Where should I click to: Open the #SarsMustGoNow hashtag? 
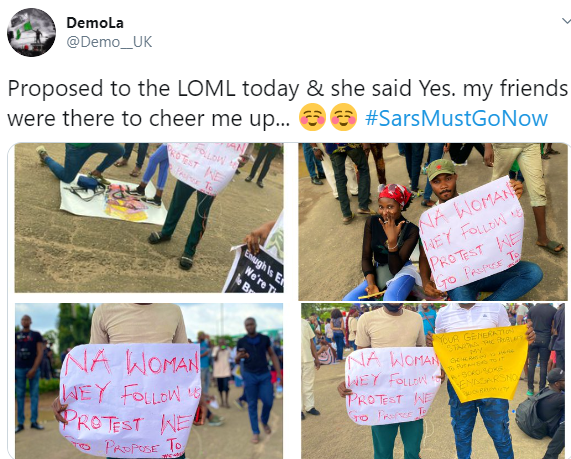click(456, 118)
